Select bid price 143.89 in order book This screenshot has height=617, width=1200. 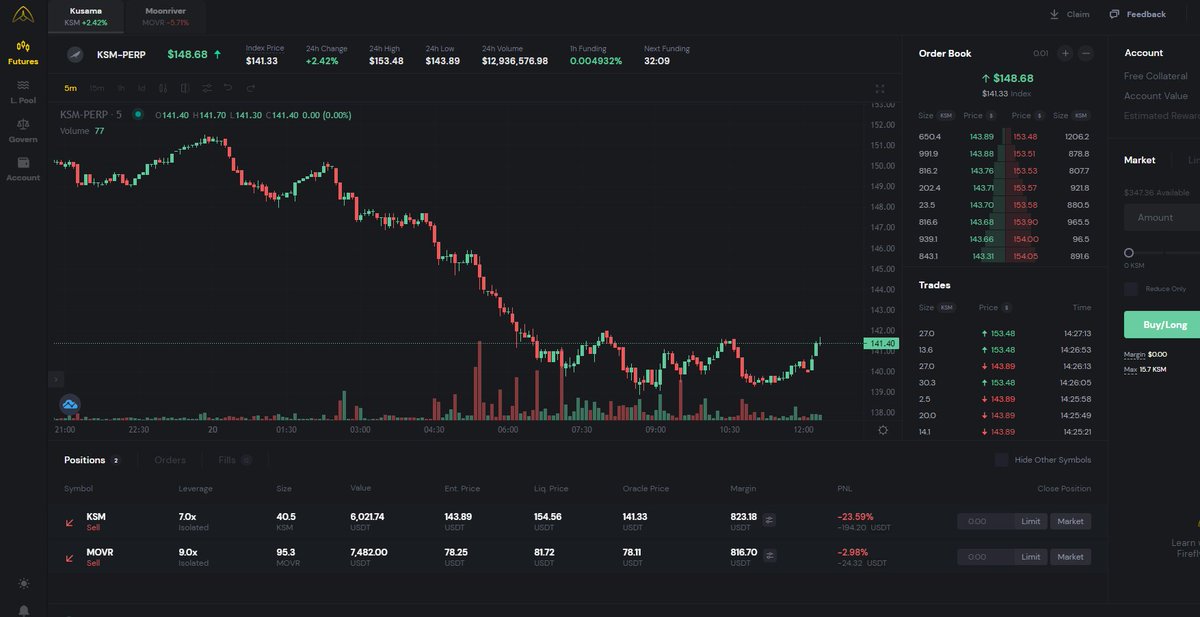pos(982,136)
